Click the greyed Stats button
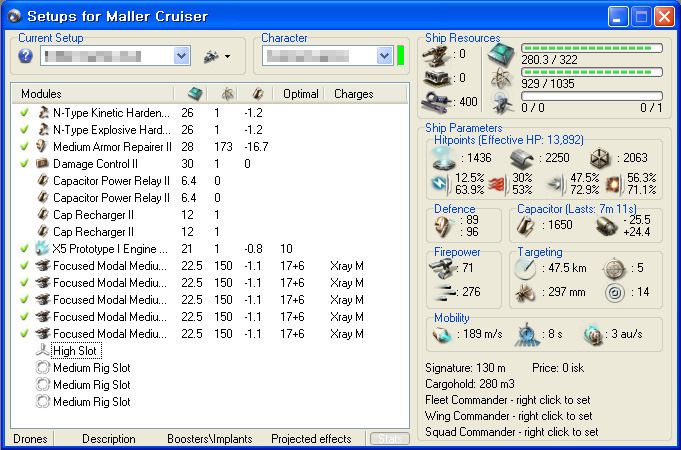Screen dimensions: 681x450 pyautogui.click(x=390, y=439)
